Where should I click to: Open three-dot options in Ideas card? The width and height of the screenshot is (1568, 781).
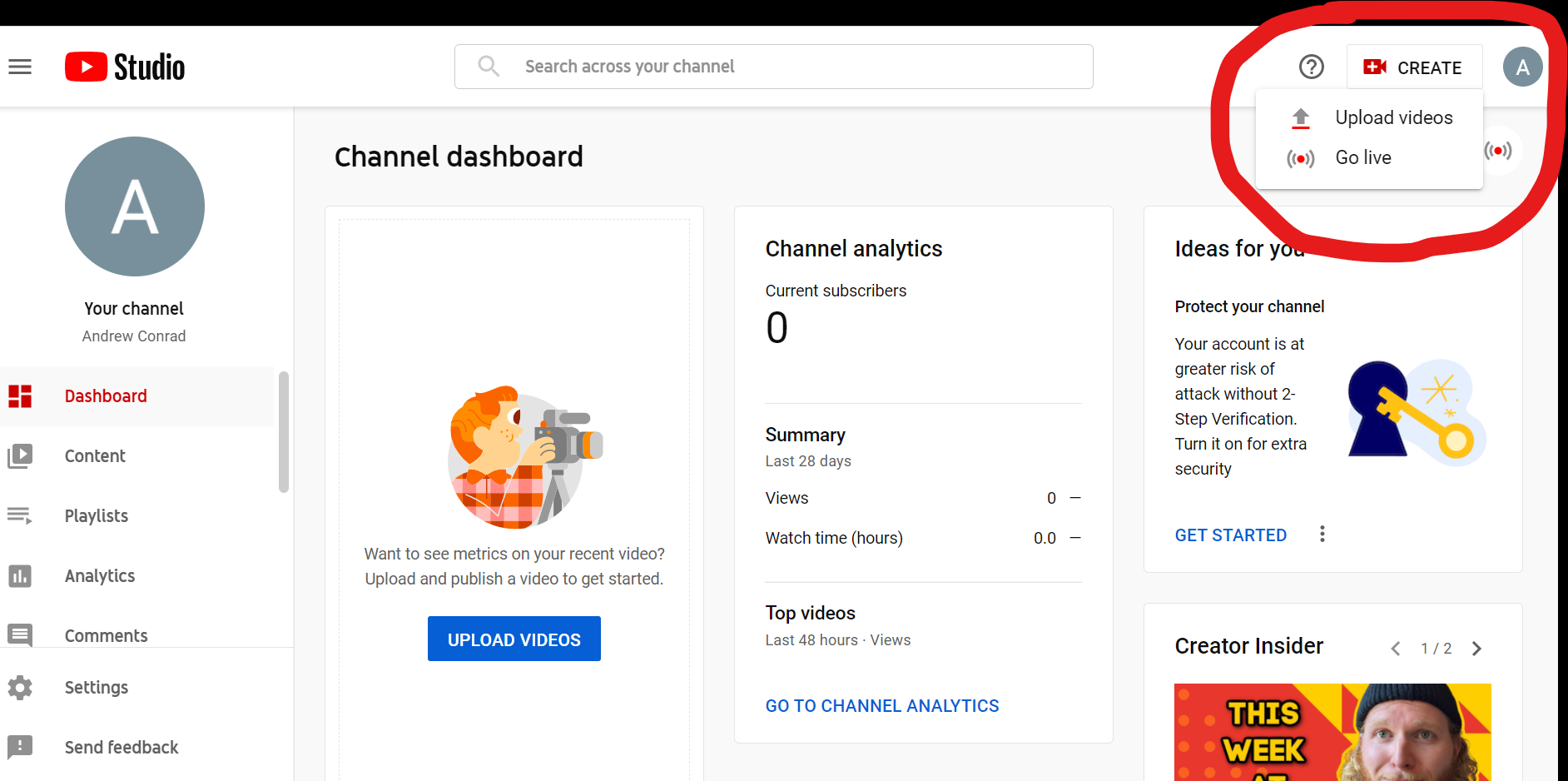pyautogui.click(x=1322, y=535)
